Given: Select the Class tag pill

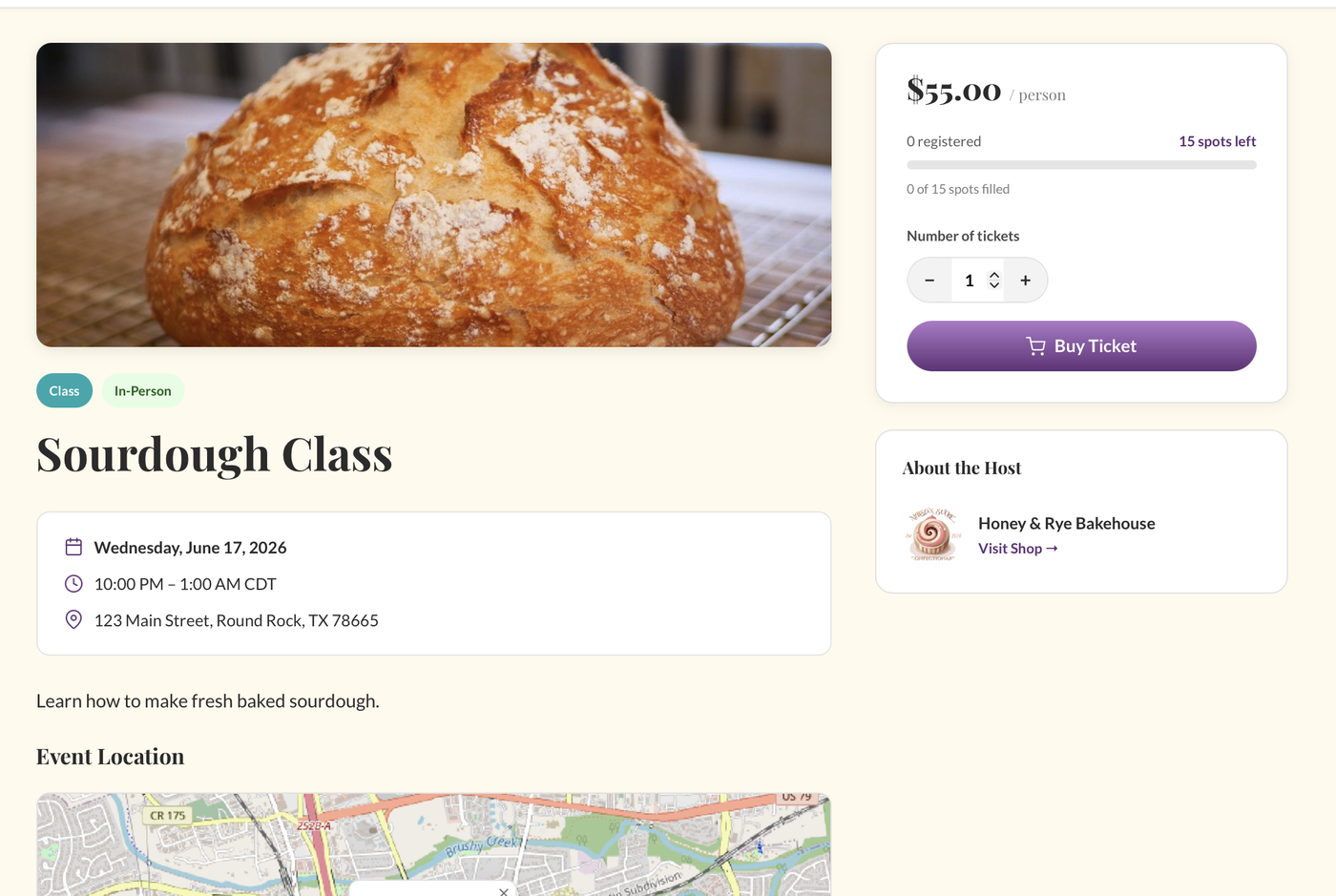Looking at the screenshot, I should 64,390.
